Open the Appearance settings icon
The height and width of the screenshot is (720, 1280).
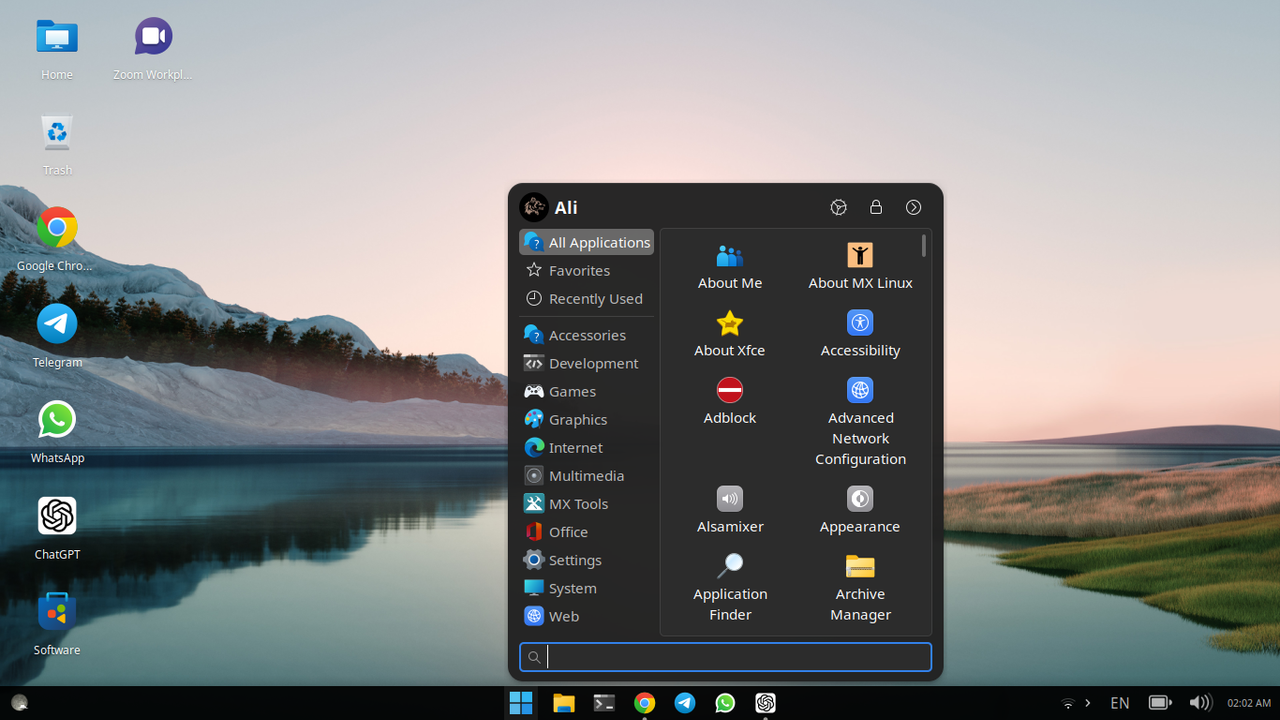coord(860,499)
